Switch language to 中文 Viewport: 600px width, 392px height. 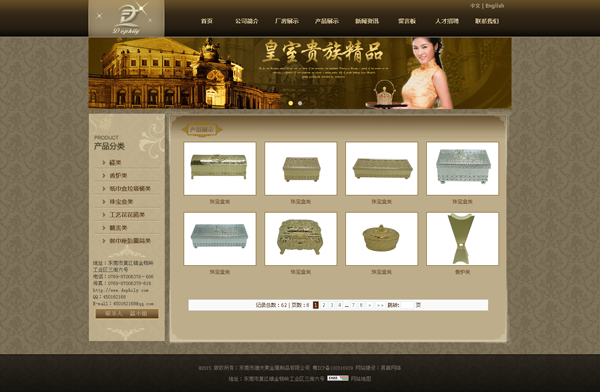(475, 6)
